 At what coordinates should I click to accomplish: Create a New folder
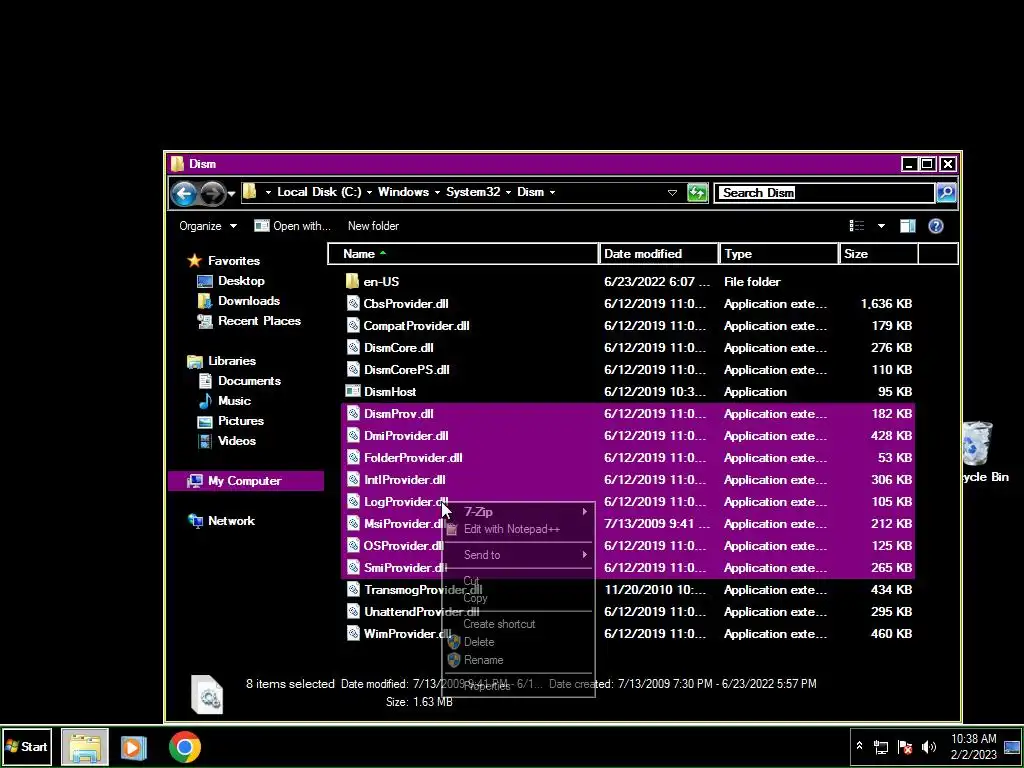373,226
